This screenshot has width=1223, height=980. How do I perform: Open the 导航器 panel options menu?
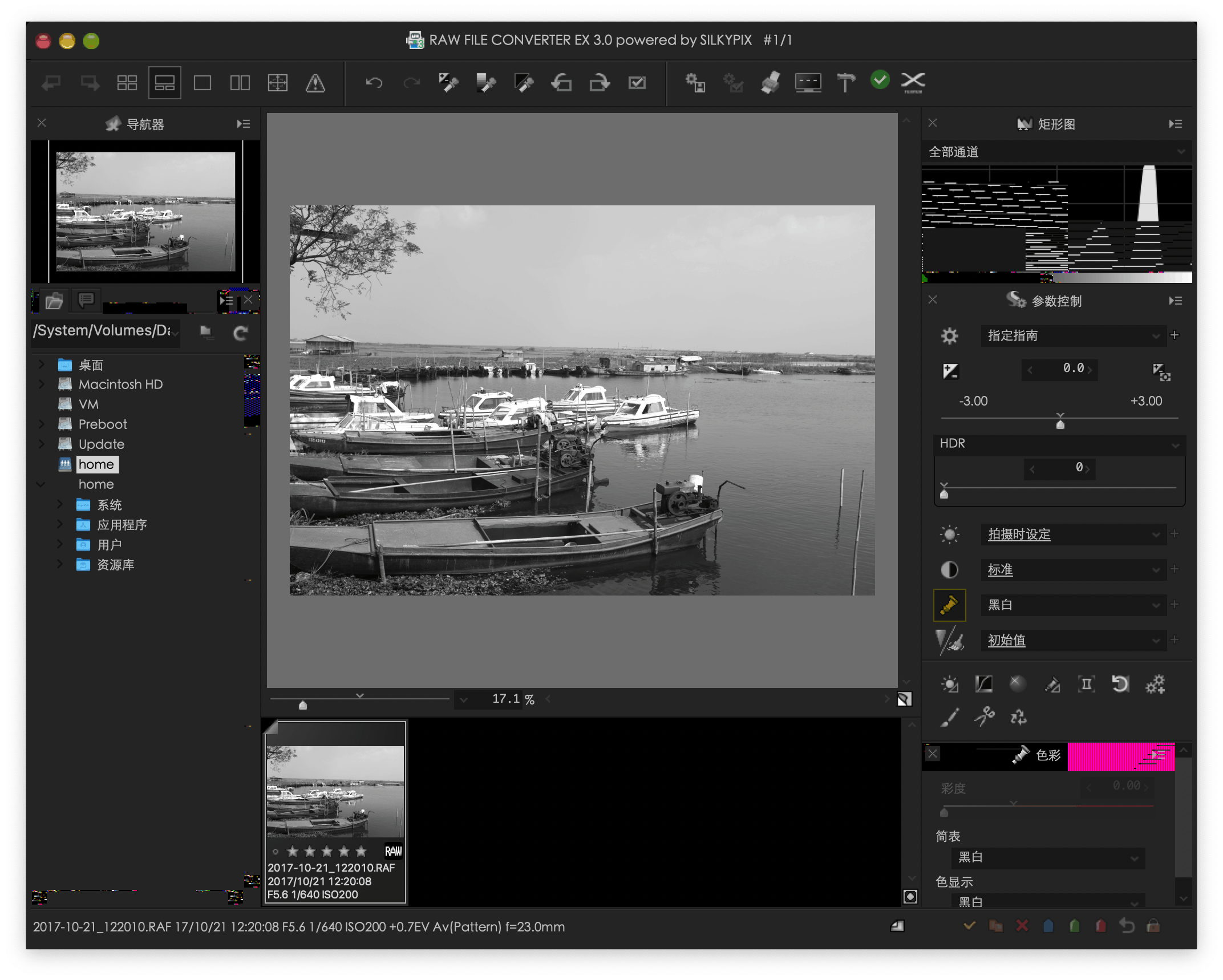coord(244,124)
